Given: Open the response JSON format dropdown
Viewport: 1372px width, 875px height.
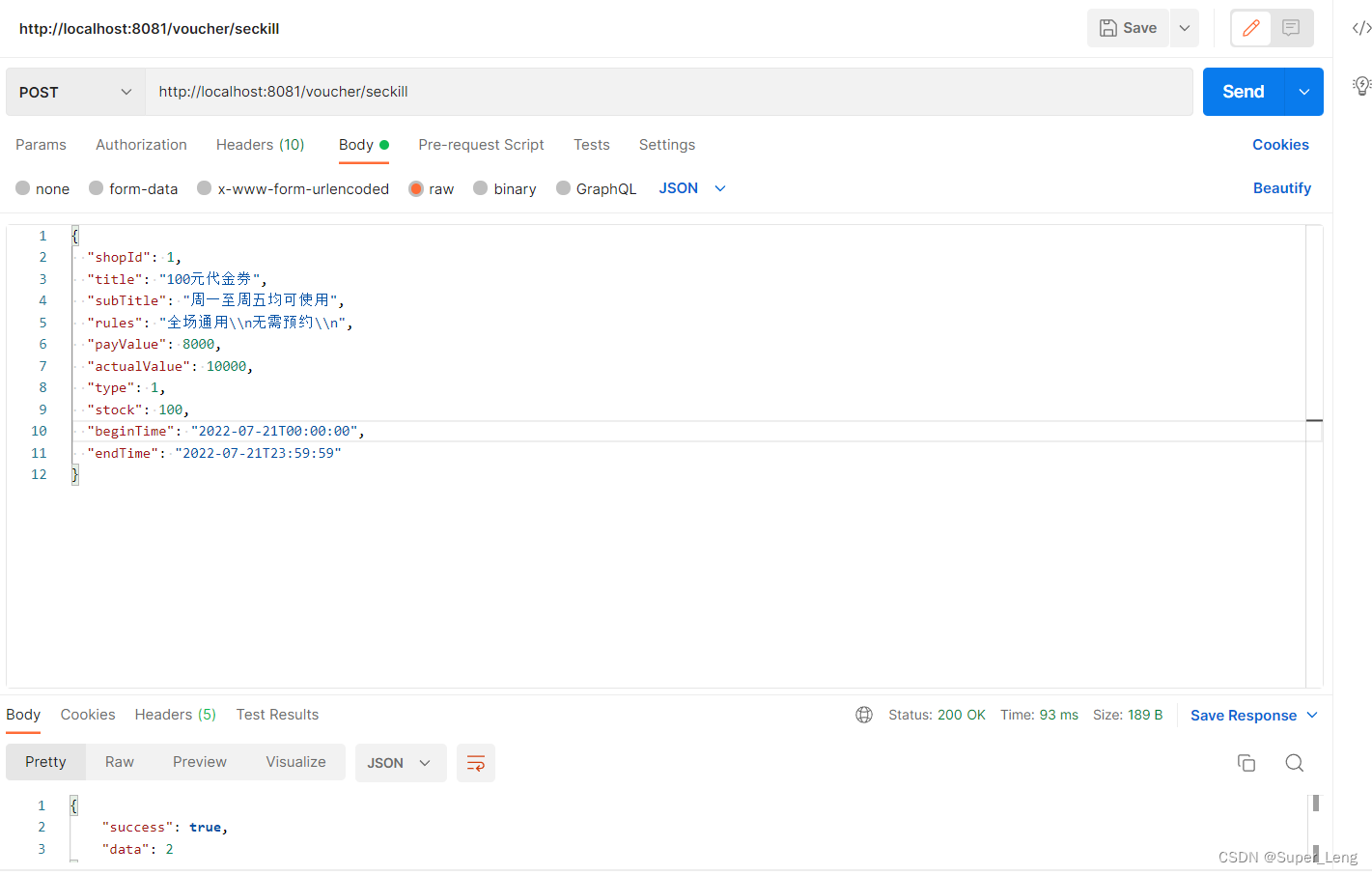Looking at the screenshot, I should coord(400,763).
